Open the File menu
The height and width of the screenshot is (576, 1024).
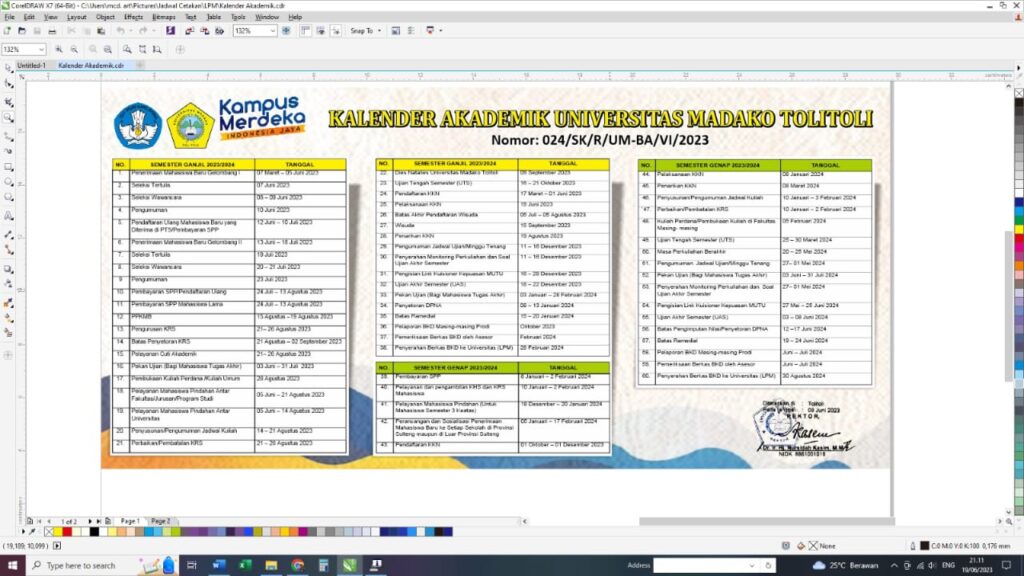click(9, 17)
